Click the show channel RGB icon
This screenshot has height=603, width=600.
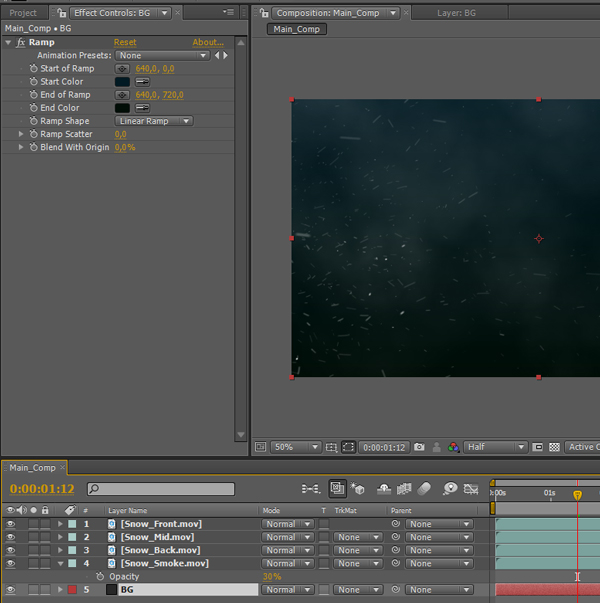[x=453, y=447]
